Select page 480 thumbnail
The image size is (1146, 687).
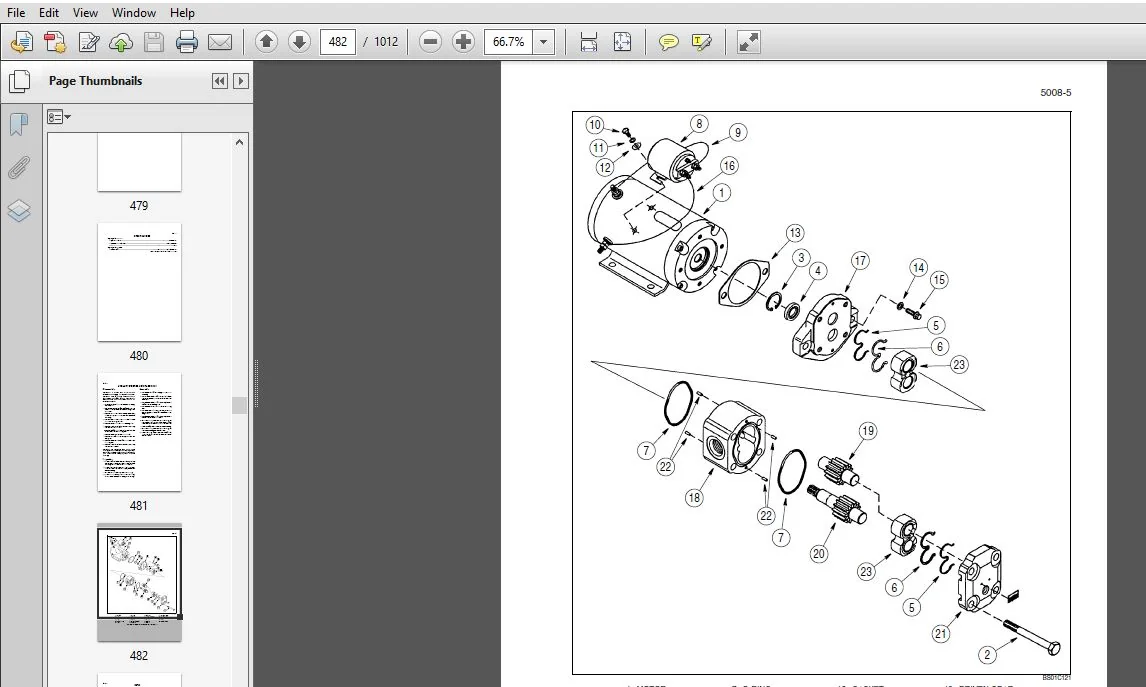[139, 282]
